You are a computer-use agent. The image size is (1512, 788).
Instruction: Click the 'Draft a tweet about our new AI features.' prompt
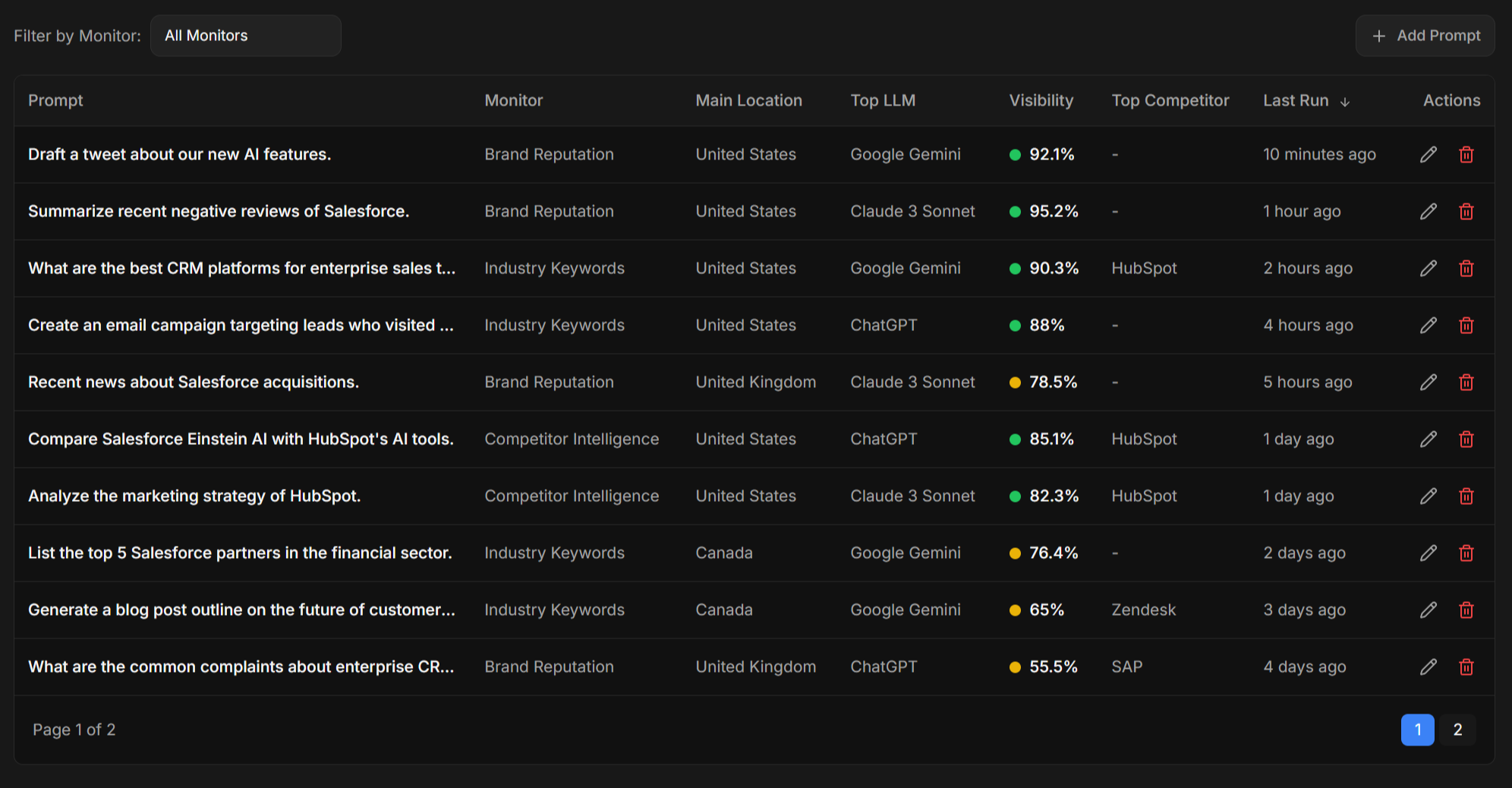coord(179,154)
